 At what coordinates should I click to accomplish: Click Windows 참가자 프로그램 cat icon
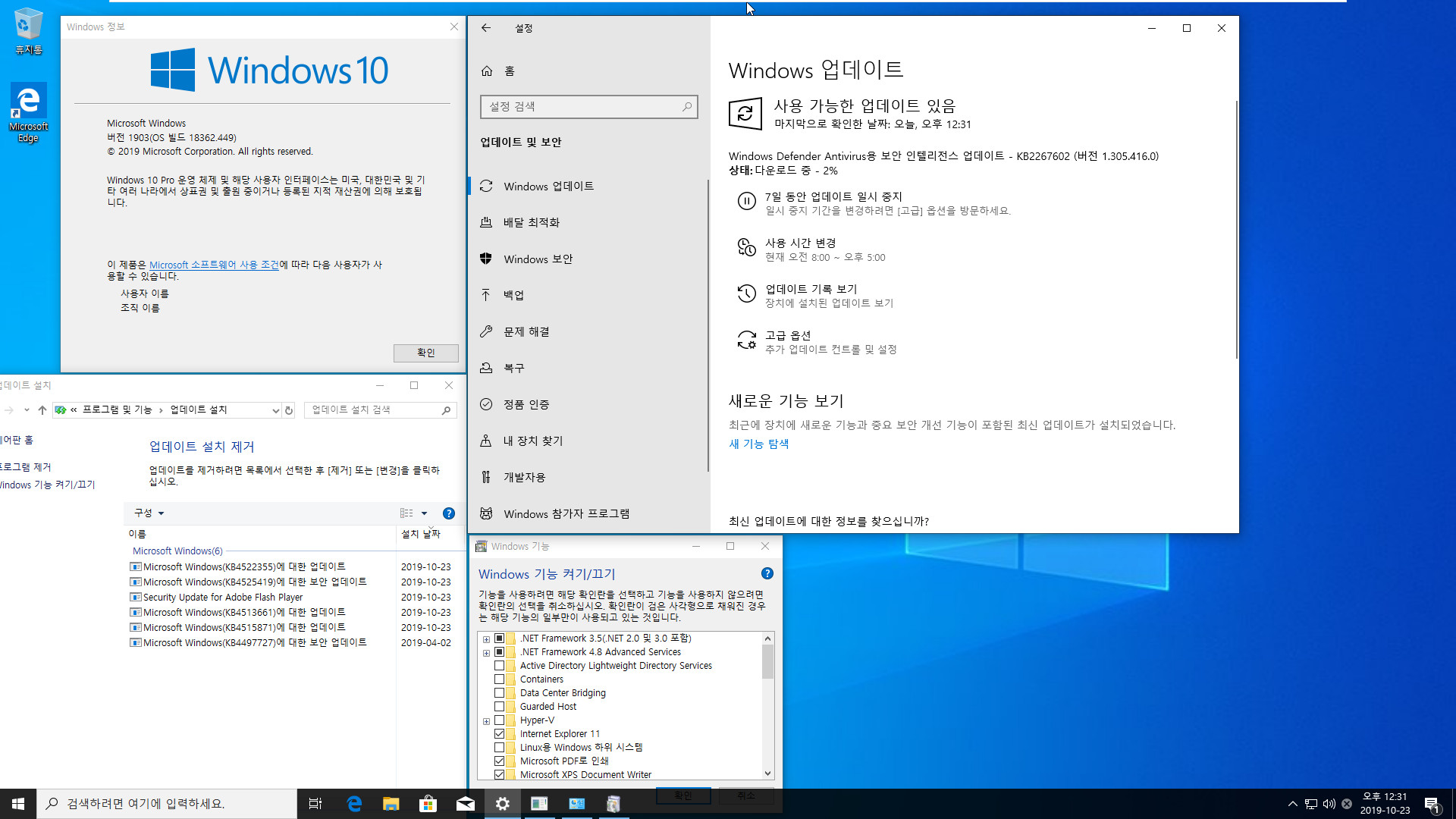[486, 513]
